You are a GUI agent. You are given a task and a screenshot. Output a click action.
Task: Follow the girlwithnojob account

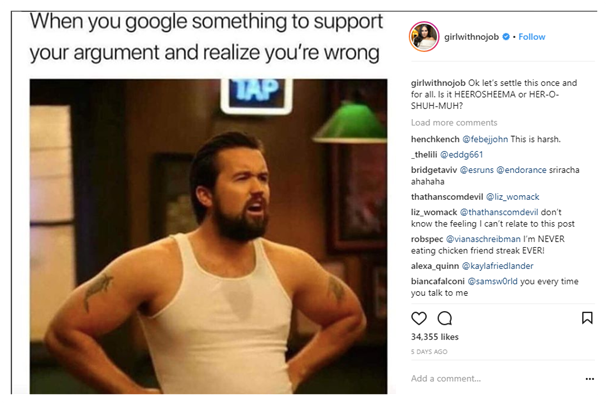[532, 37]
